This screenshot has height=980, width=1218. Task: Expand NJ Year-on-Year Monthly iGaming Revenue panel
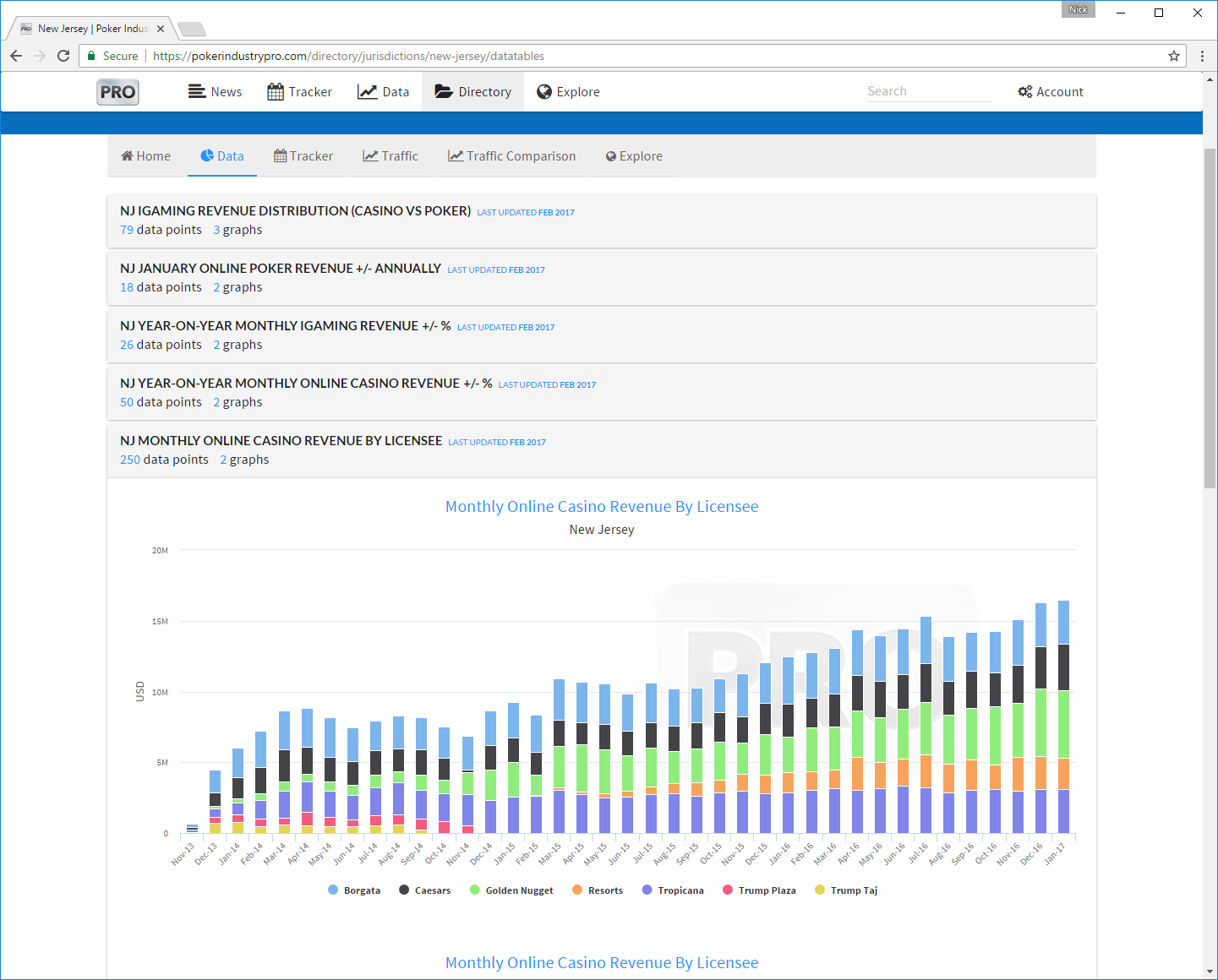(x=602, y=335)
